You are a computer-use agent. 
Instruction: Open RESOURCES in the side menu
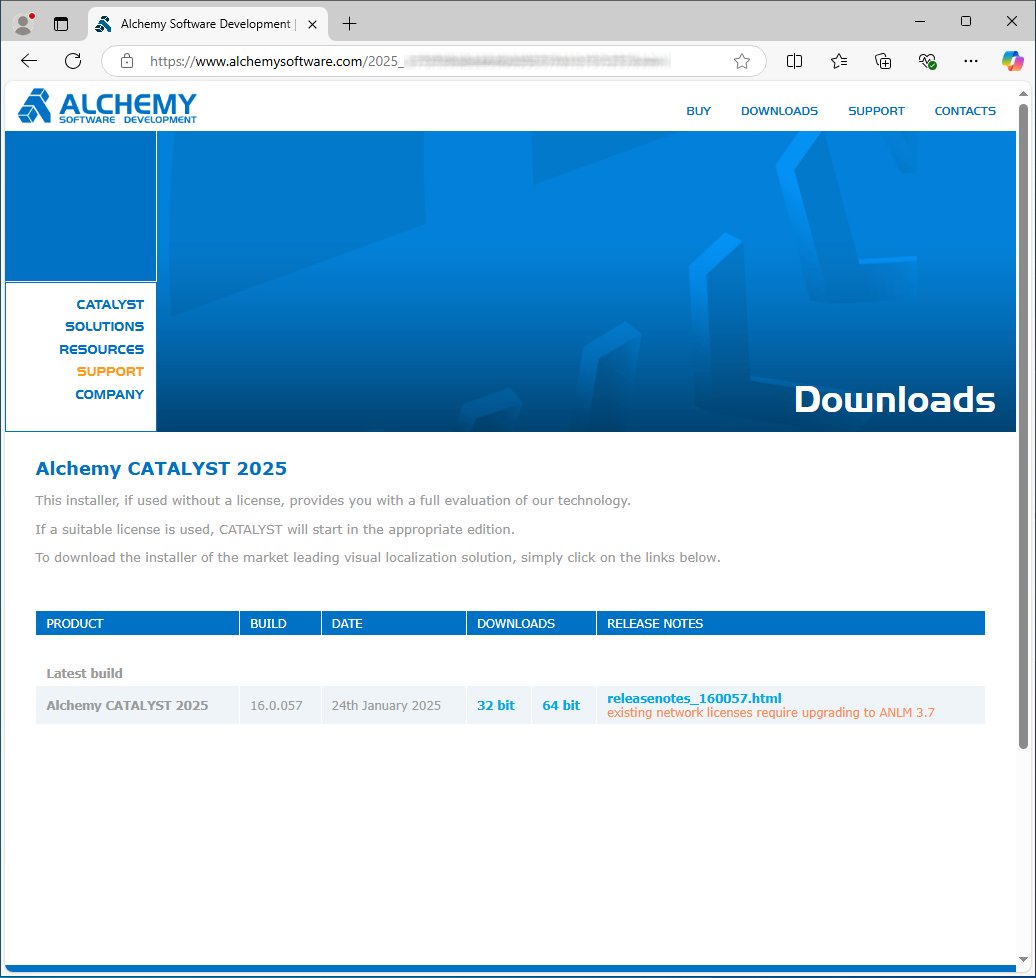(101, 350)
